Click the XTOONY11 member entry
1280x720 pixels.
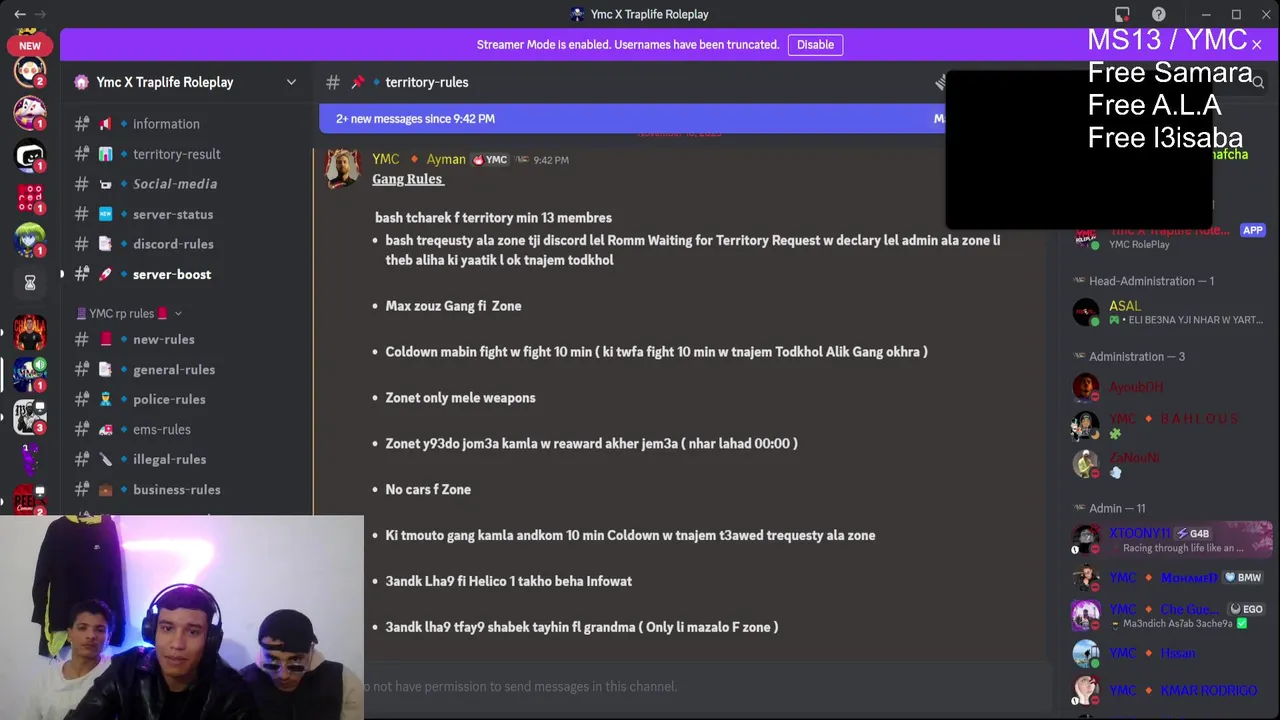[1171, 540]
